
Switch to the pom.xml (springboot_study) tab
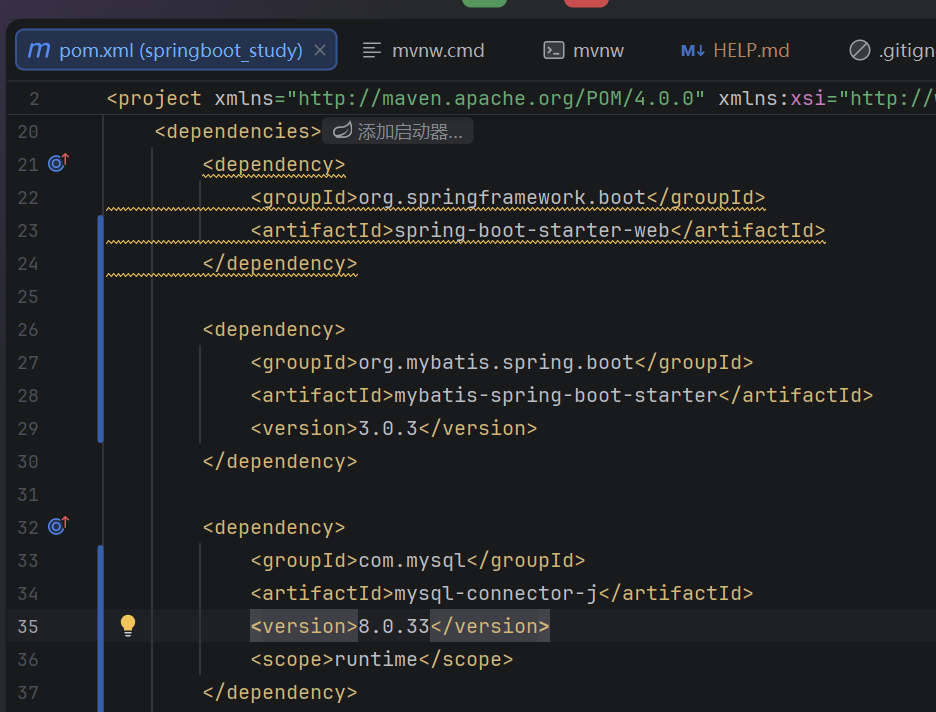tap(176, 50)
